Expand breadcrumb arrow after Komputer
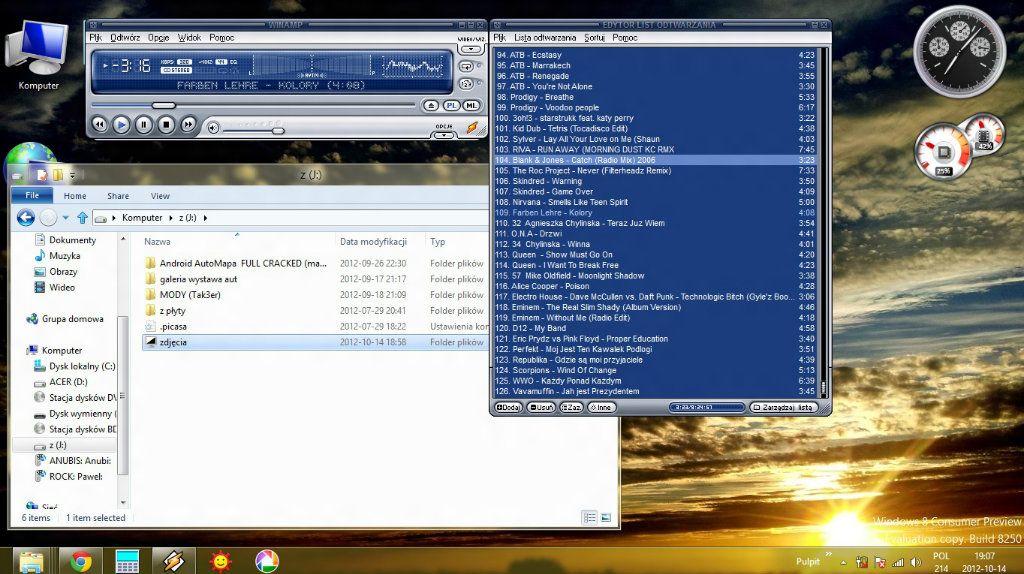This screenshot has height=574, width=1024. tap(171, 218)
